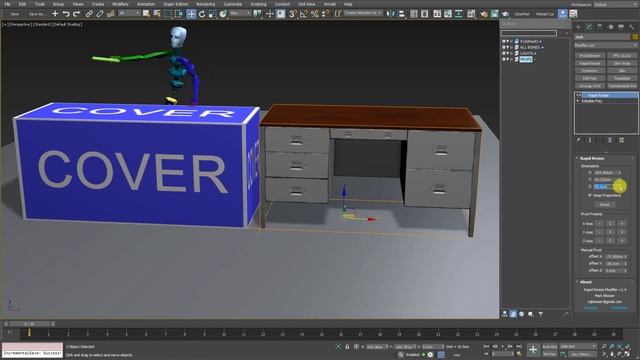Screen dimensions: 640x360
Task: Open the Modifier List dropdown
Action: [606, 46]
